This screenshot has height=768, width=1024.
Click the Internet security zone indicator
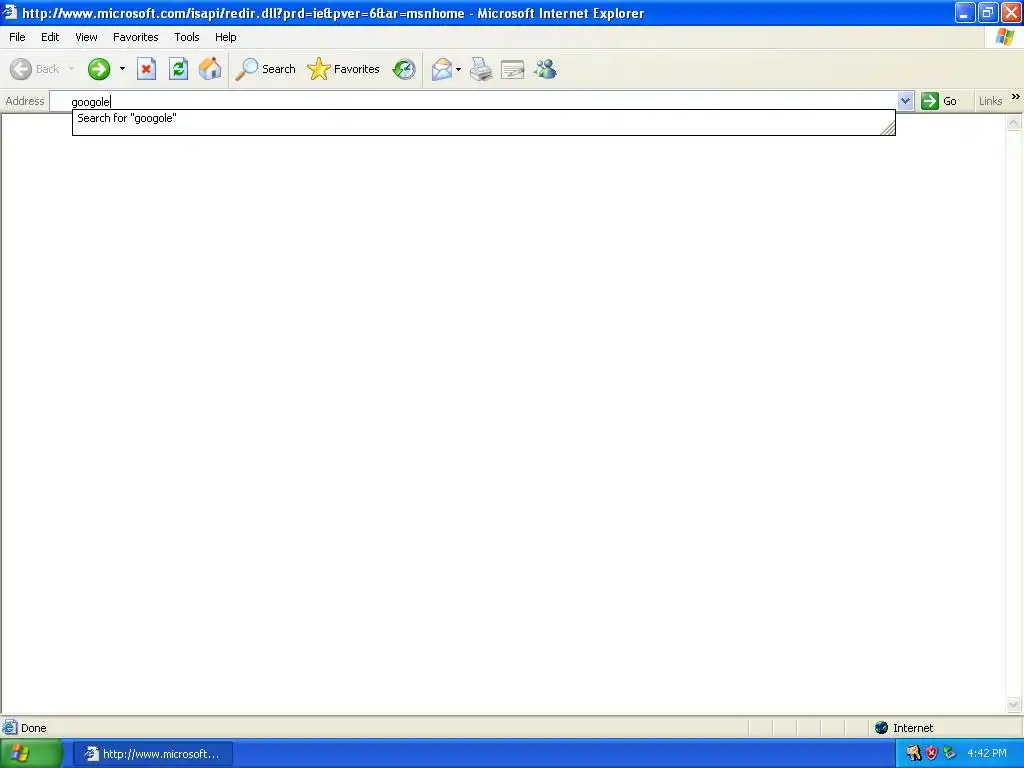coord(904,728)
